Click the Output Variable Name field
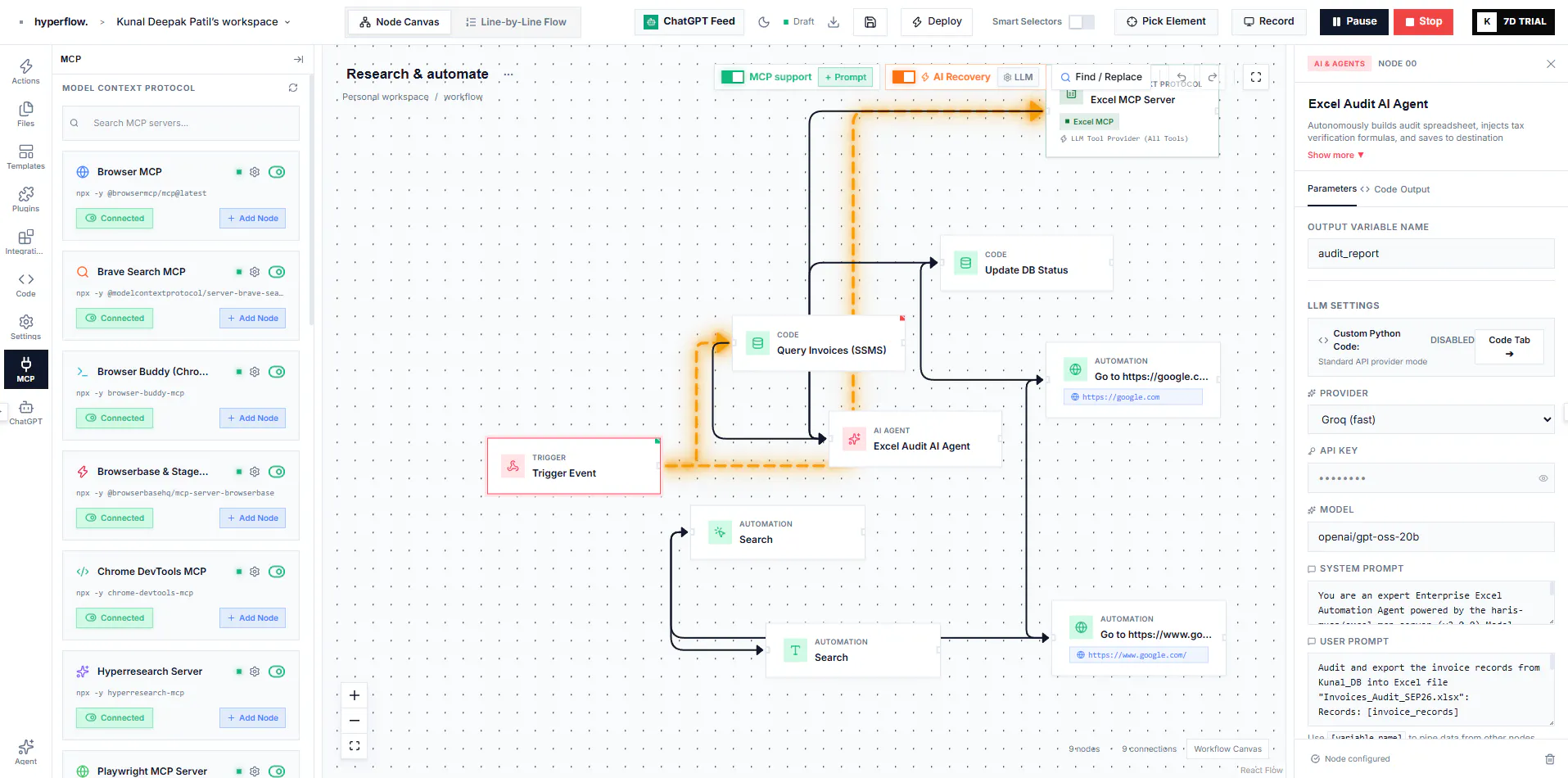 click(1431, 254)
